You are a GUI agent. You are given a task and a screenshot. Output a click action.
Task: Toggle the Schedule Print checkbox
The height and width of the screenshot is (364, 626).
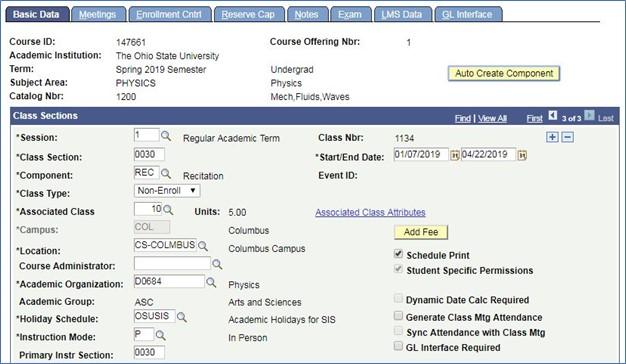(398, 254)
